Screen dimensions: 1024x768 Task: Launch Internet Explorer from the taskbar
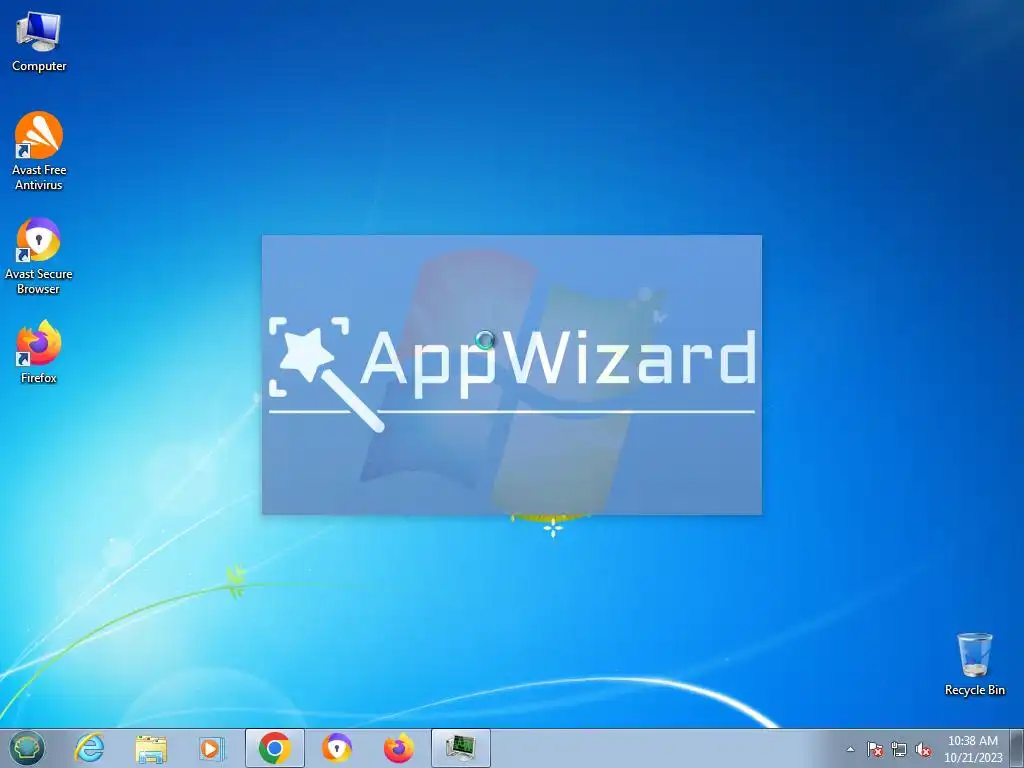tap(89, 748)
